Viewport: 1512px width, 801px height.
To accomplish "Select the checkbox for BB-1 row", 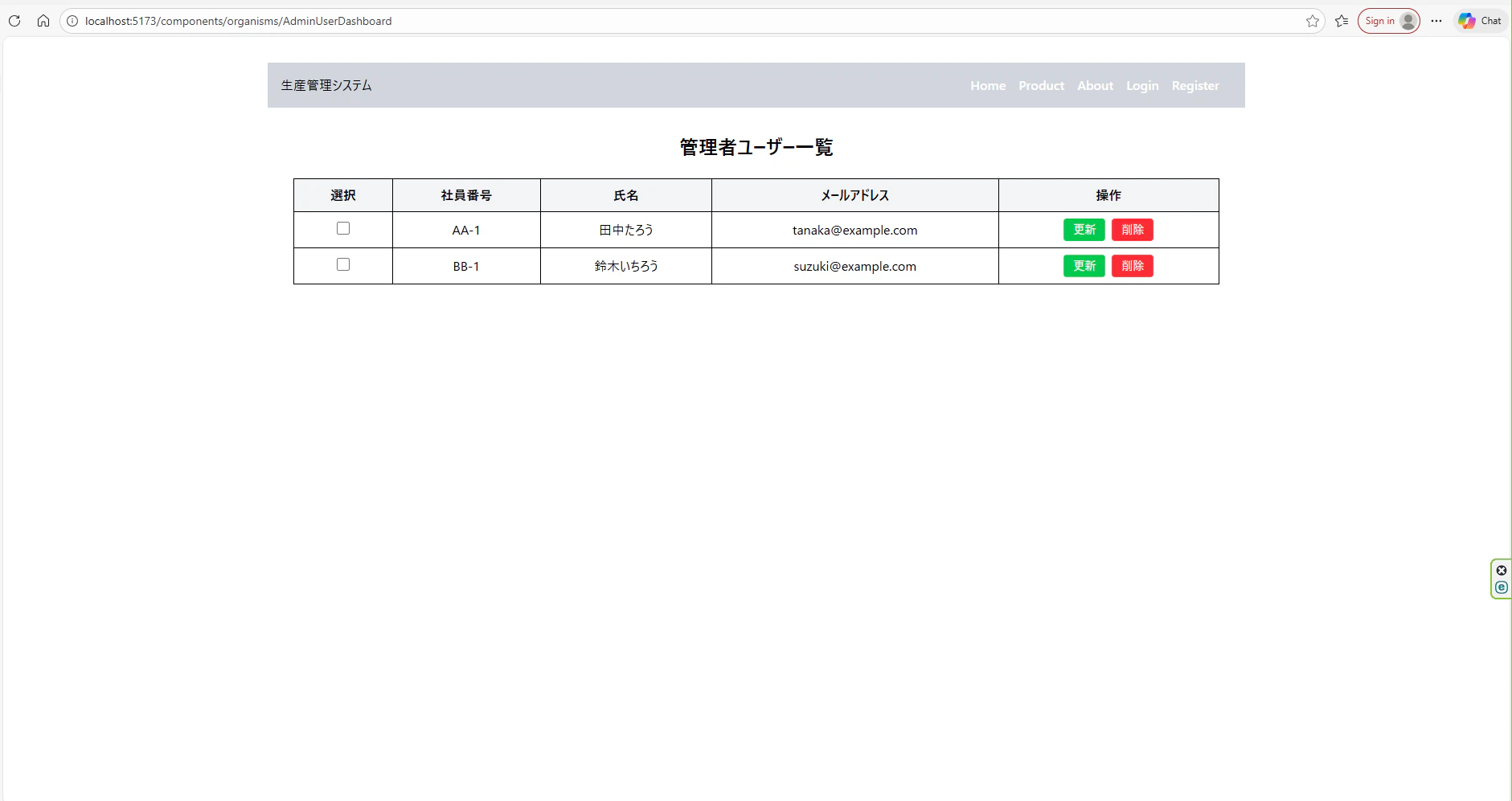I will pos(343,264).
